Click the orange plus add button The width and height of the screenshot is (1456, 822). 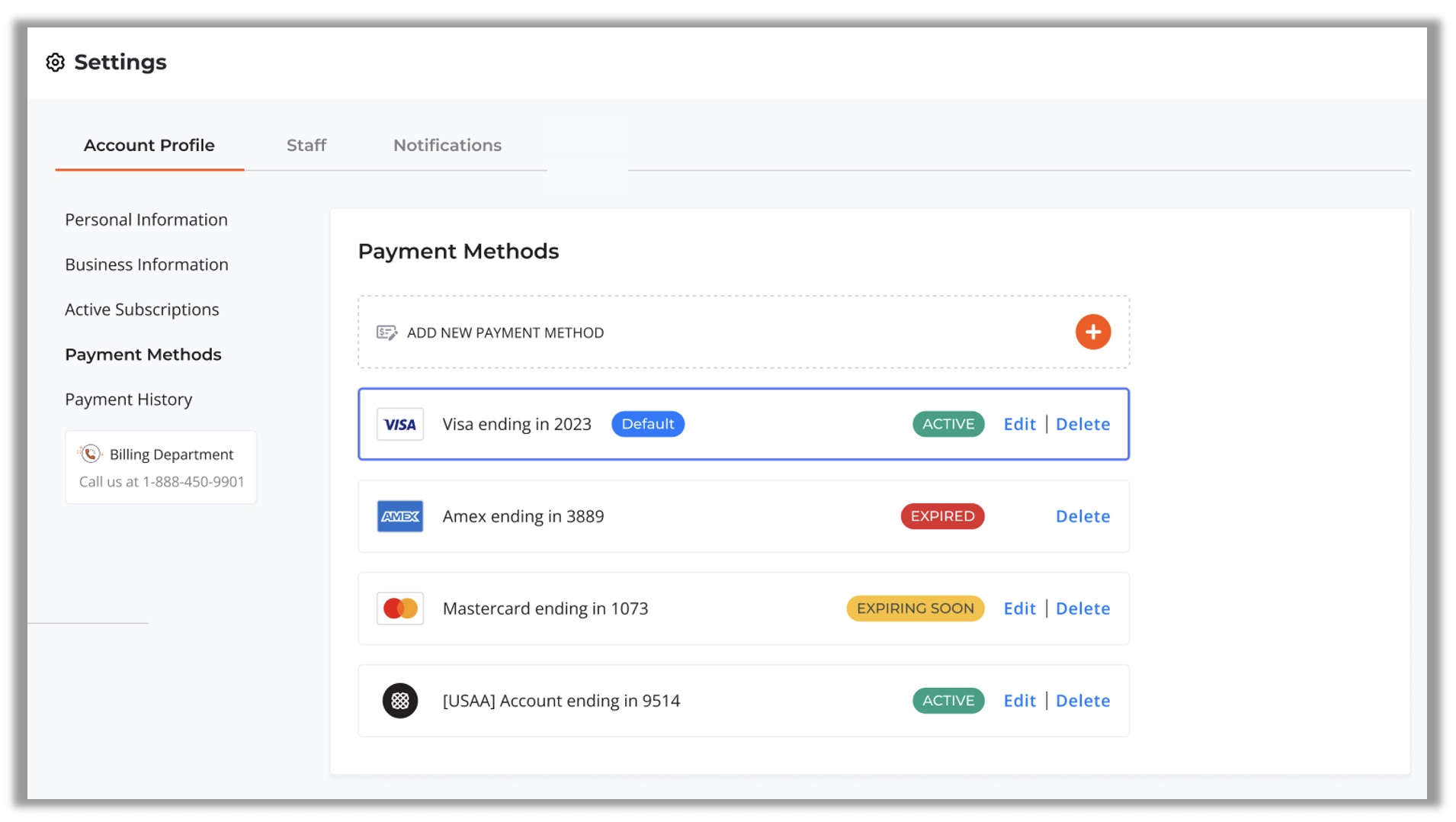[x=1092, y=332]
